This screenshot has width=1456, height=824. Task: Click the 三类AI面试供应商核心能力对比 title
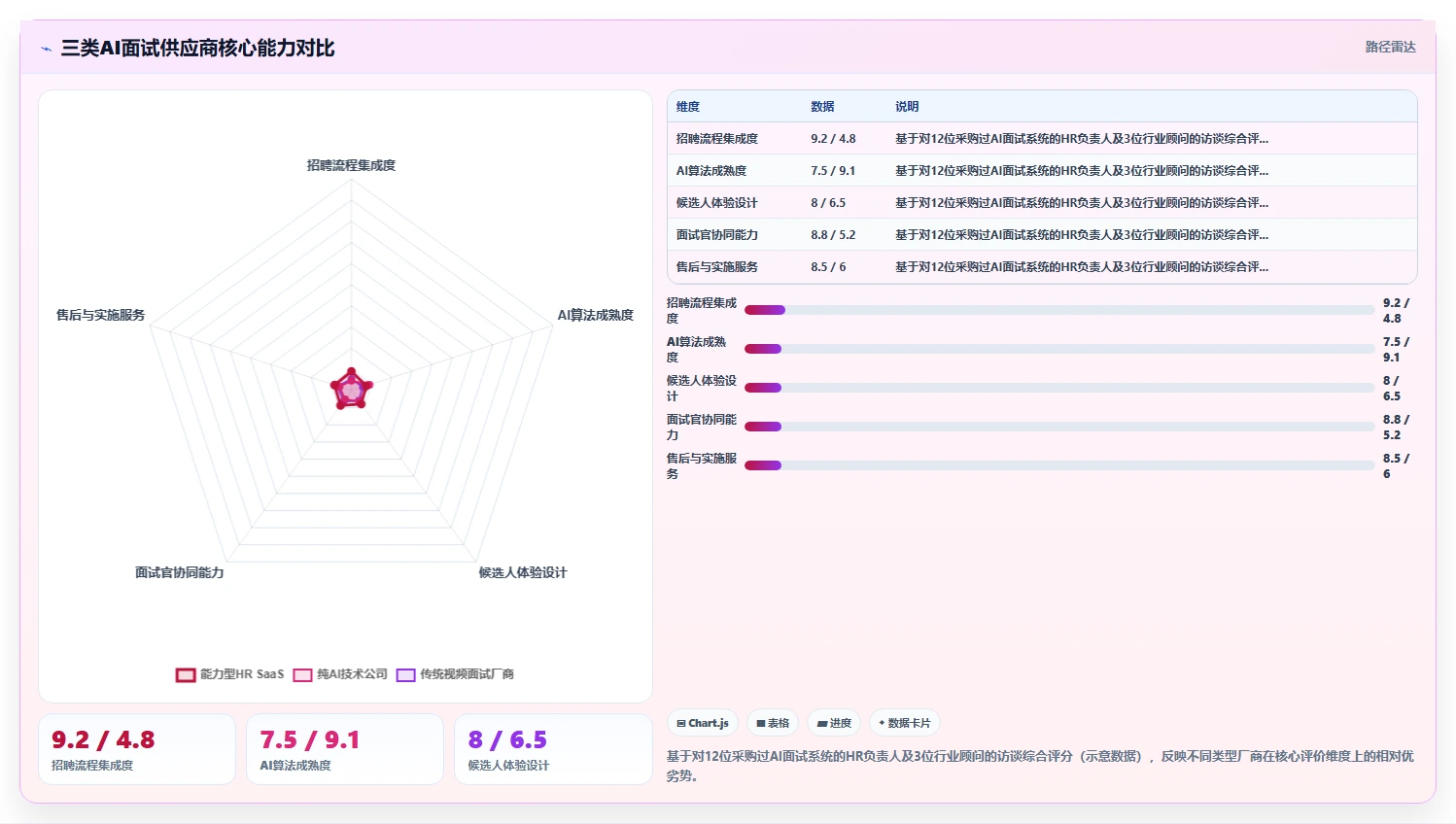pos(197,48)
